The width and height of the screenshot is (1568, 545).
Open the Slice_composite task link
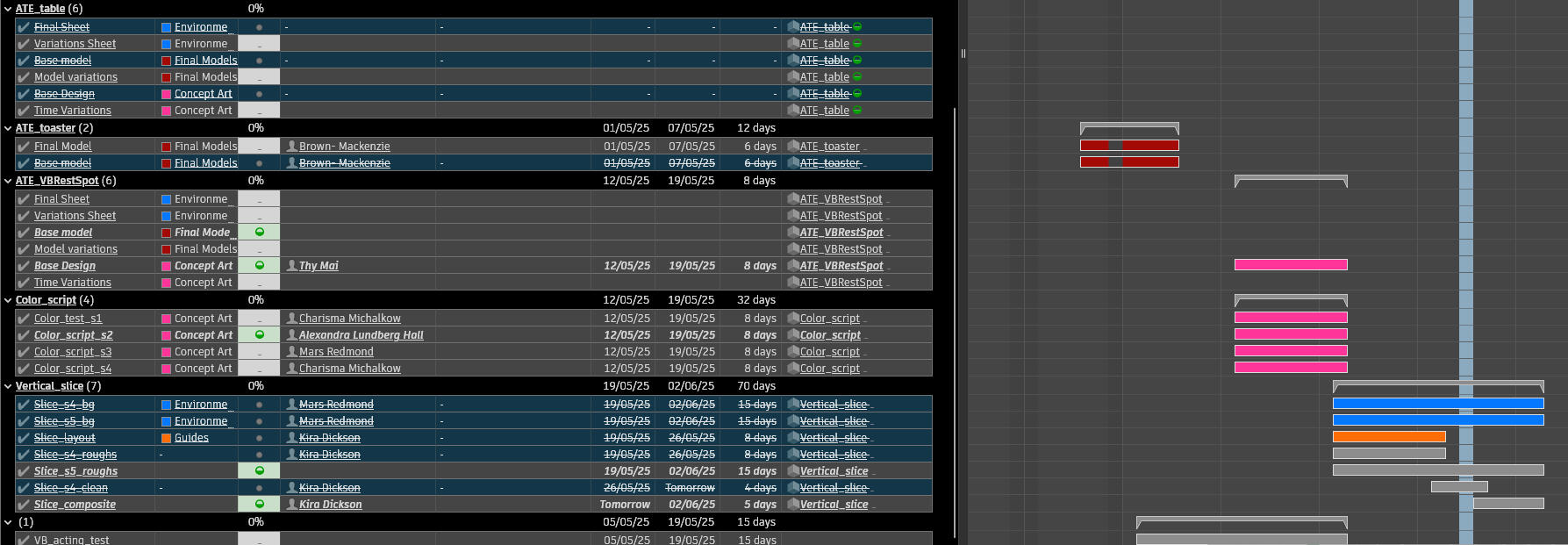click(75, 505)
